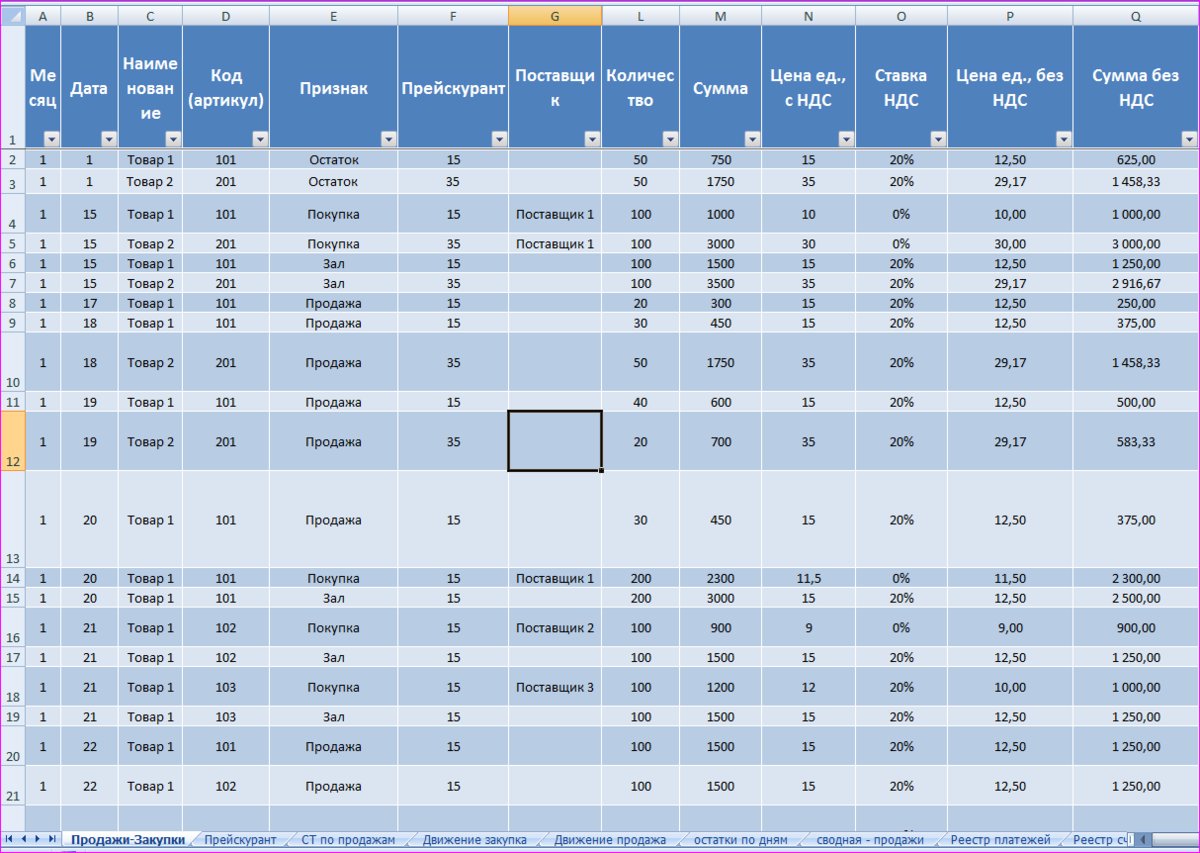This screenshot has width=1200, height=853.
Task: Select Продажа cell in row 8
Action: 333,303
